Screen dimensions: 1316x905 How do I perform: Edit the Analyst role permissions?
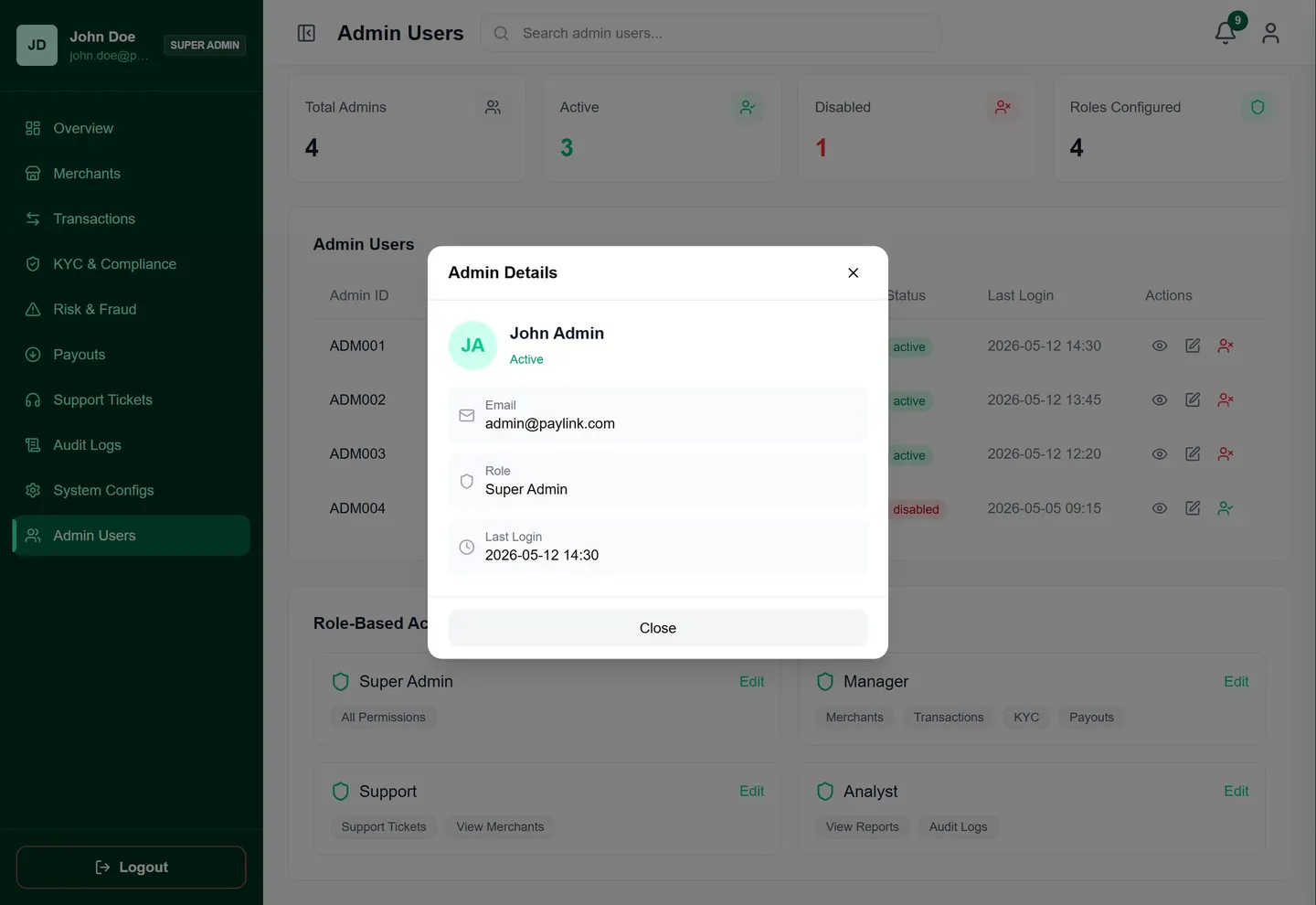1236,792
